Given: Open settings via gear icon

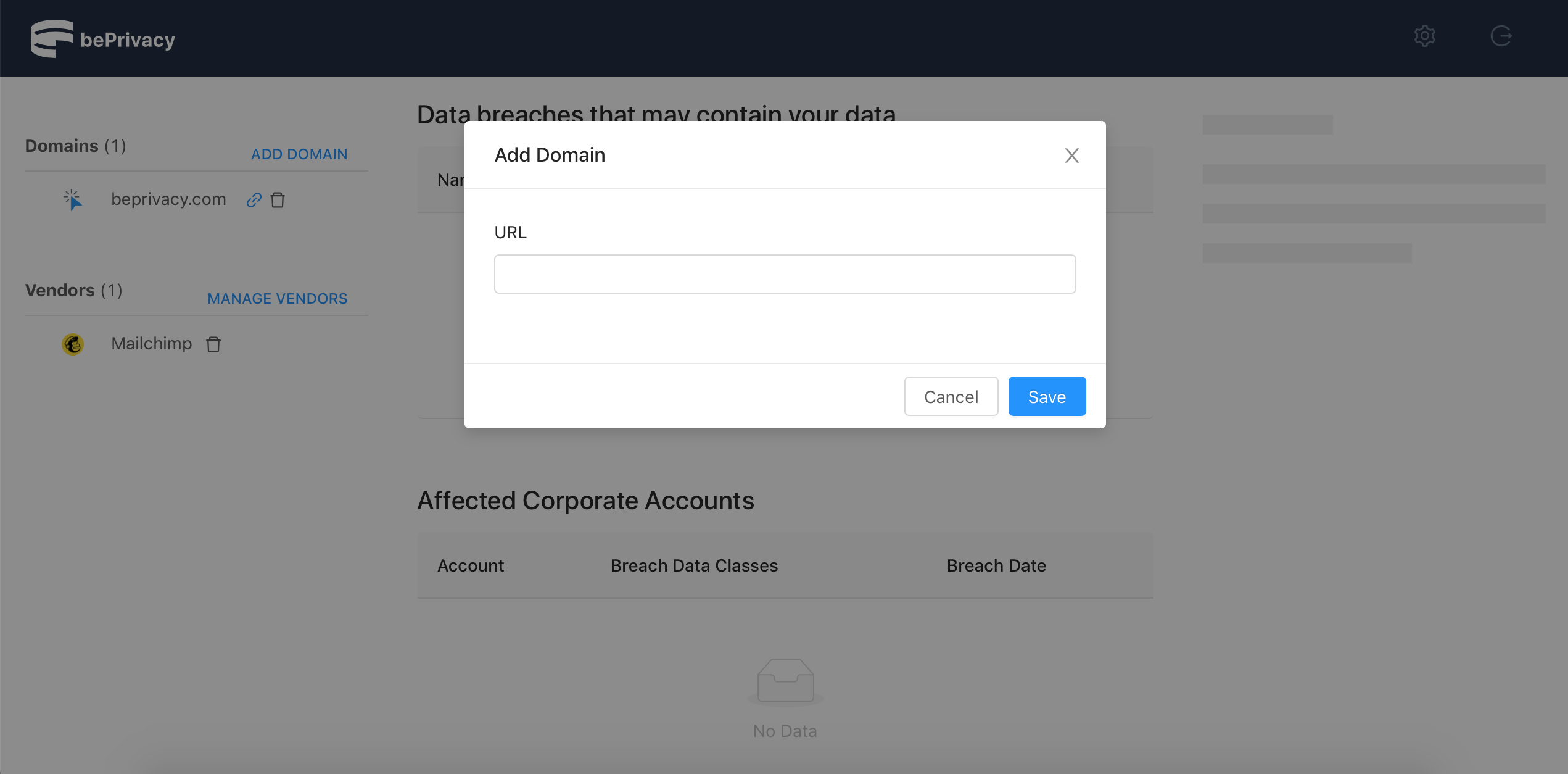Looking at the screenshot, I should tap(1424, 36).
